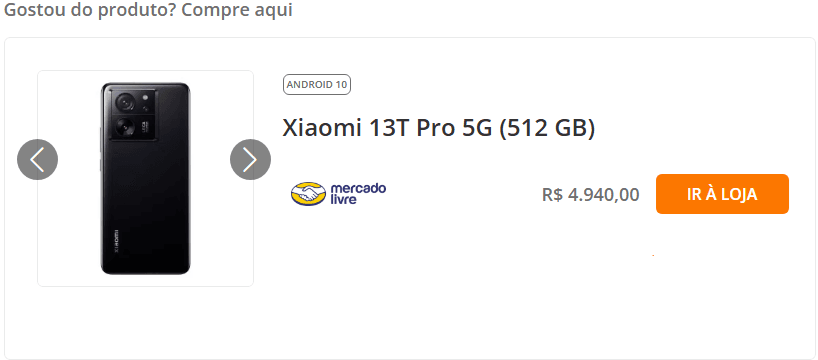Image resolution: width=818 pixels, height=360 pixels.
Task: Click the small orange dot below price
Action: coord(653,256)
